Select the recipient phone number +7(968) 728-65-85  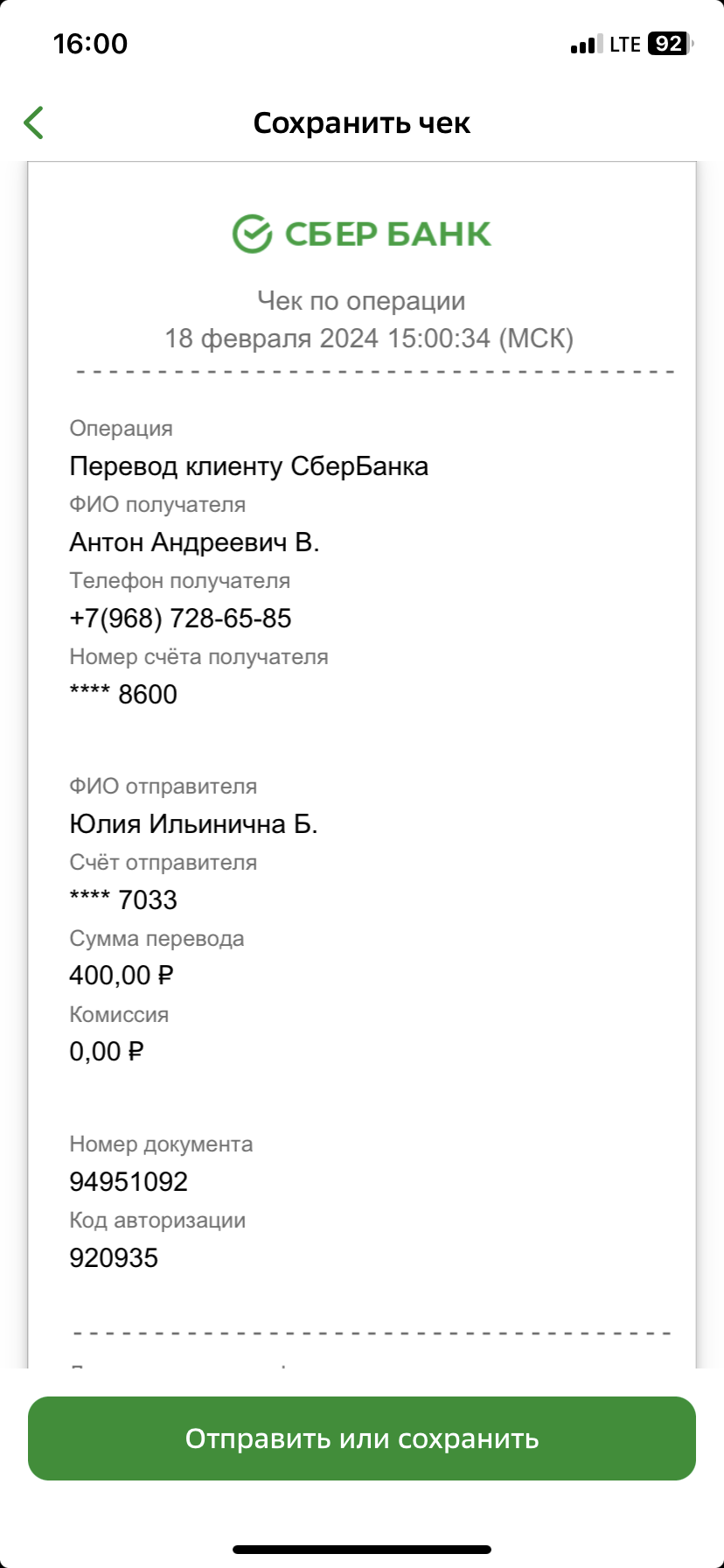[x=180, y=619]
